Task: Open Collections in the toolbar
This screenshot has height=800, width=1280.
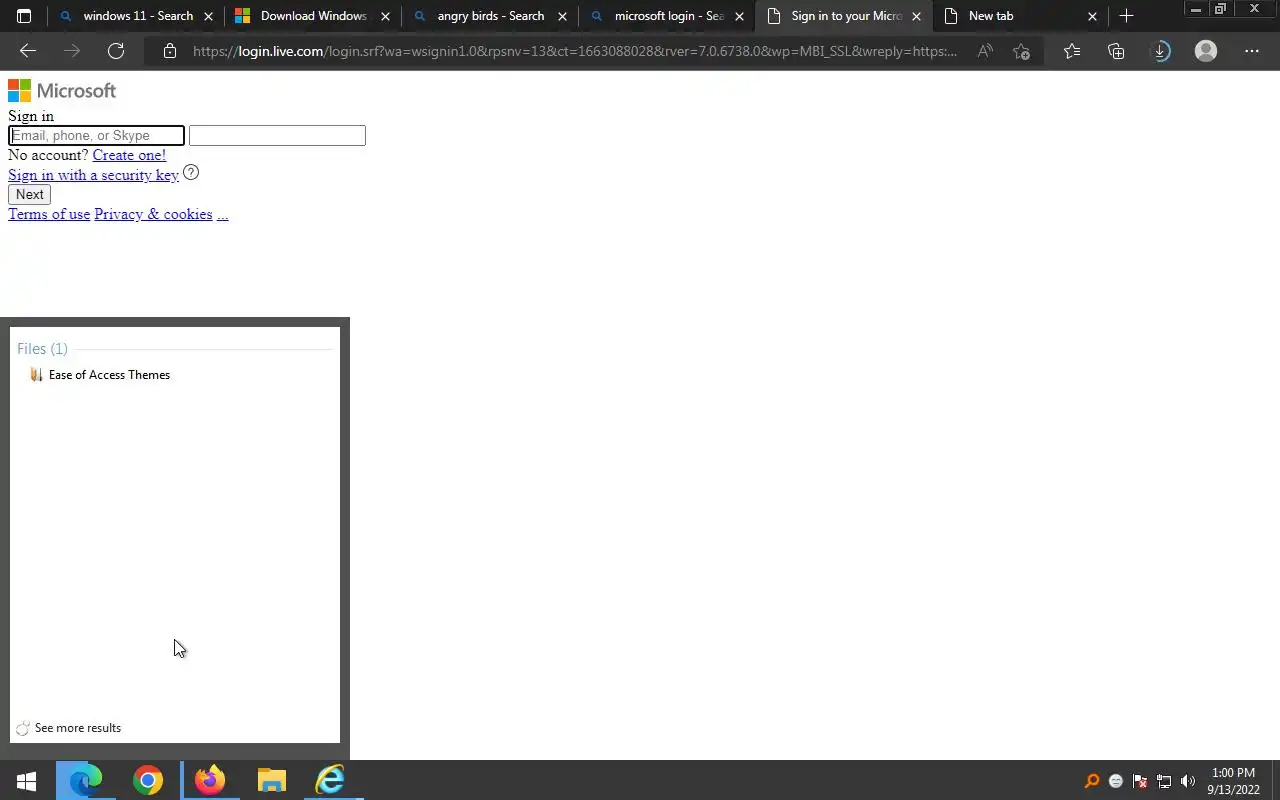Action: (x=1116, y=51)
